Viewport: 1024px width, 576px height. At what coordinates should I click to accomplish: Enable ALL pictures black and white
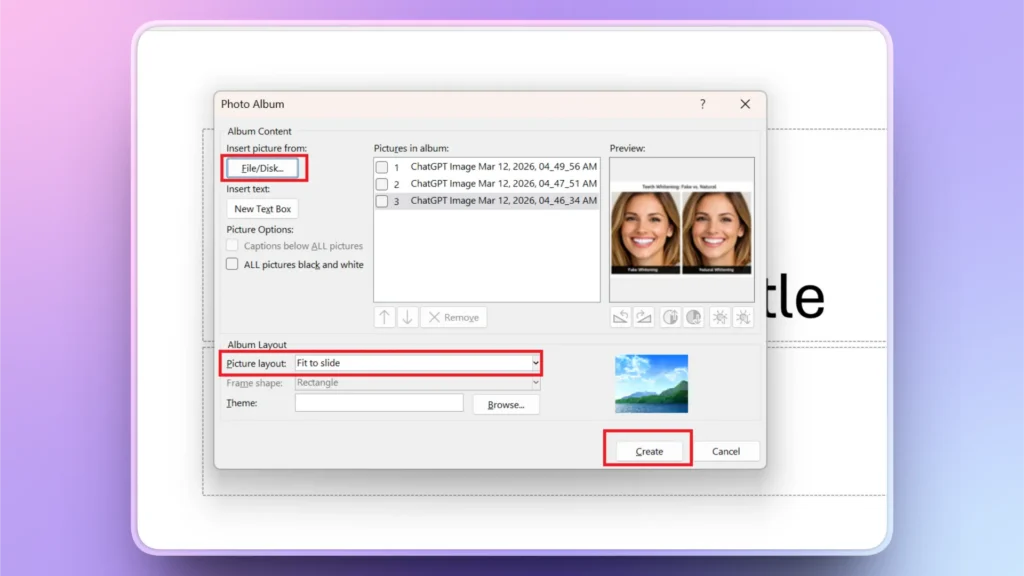coord(232,264)
